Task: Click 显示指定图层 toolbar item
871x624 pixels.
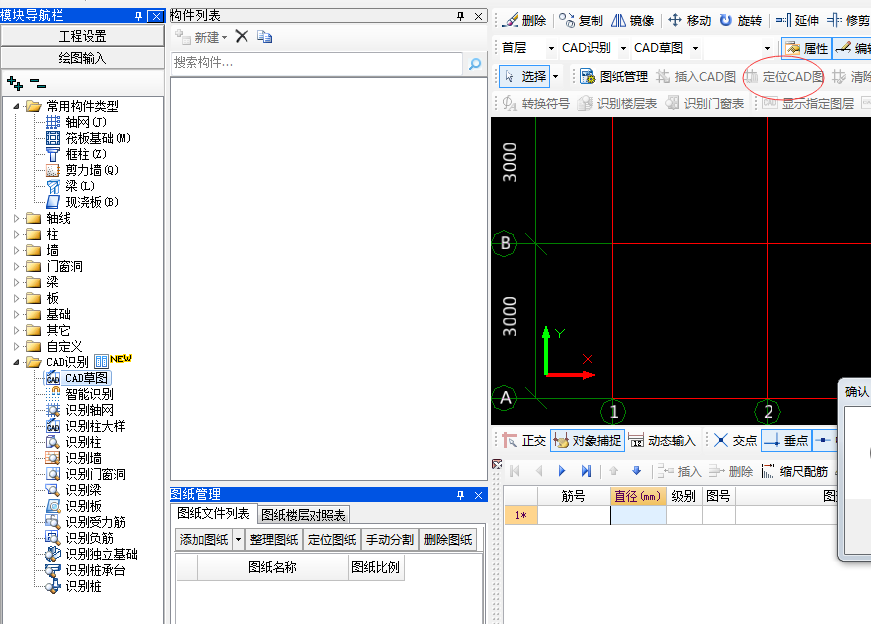Action: point(808,103)
